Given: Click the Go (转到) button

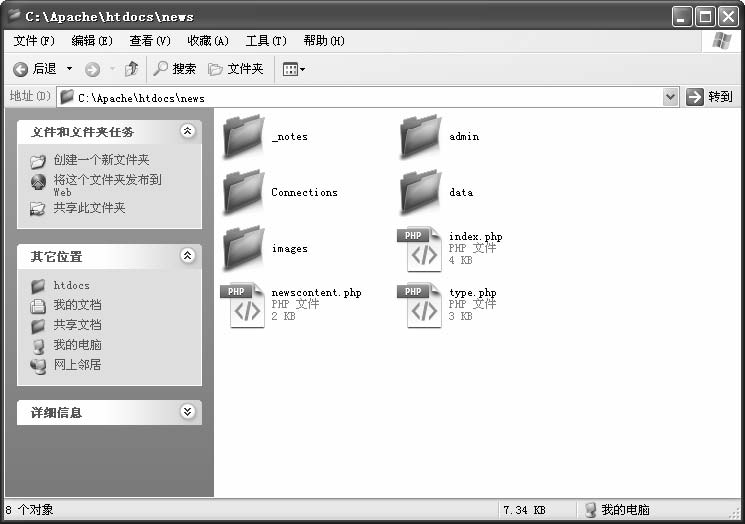Looking at the screenshot, I should (710, 97).
